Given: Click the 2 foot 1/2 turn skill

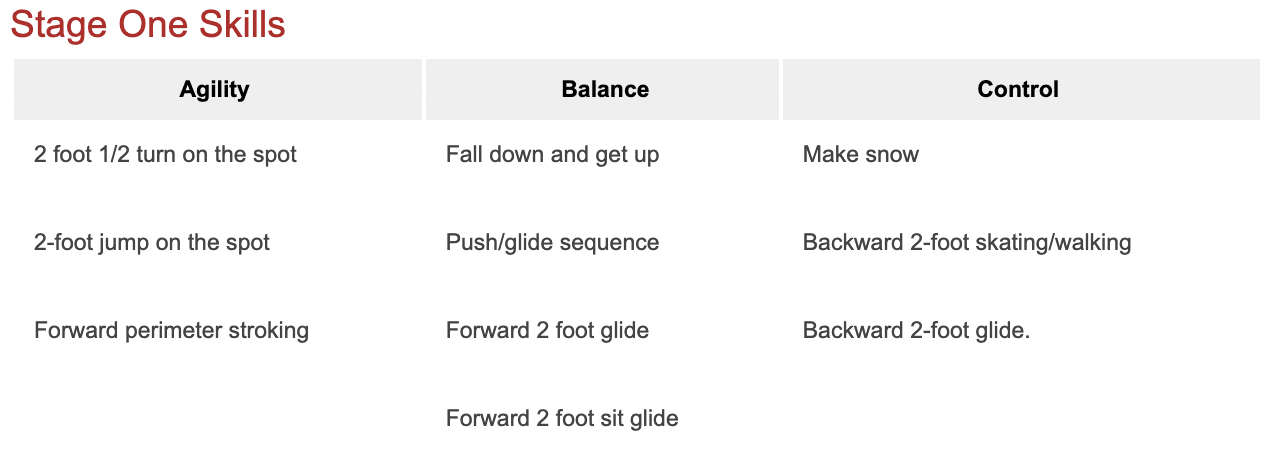Looking at the screenshot, I should (165, 155).
